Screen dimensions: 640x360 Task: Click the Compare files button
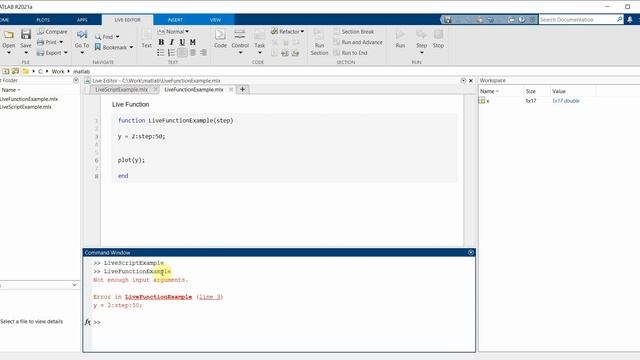coord(52,31)
